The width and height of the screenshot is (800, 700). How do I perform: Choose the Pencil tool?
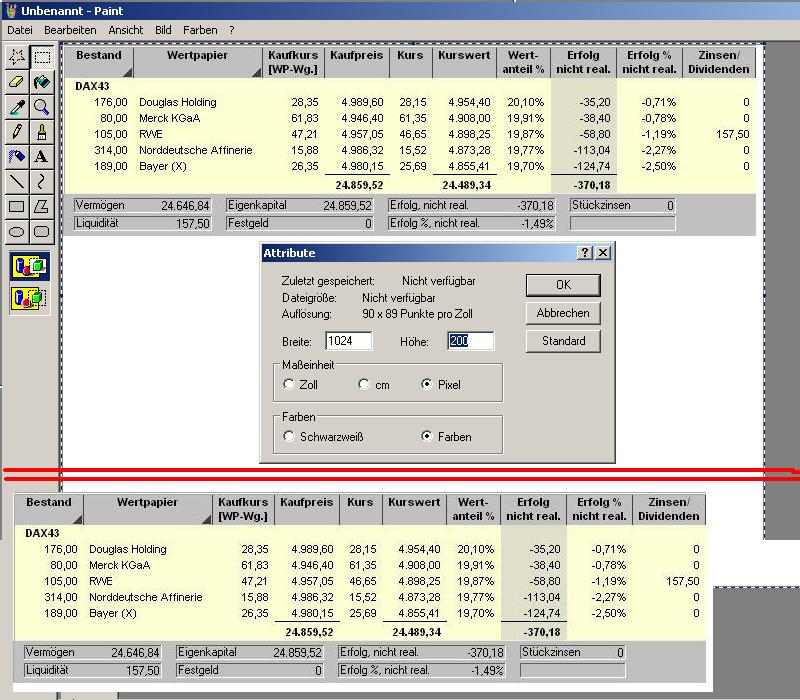(17, 131)
